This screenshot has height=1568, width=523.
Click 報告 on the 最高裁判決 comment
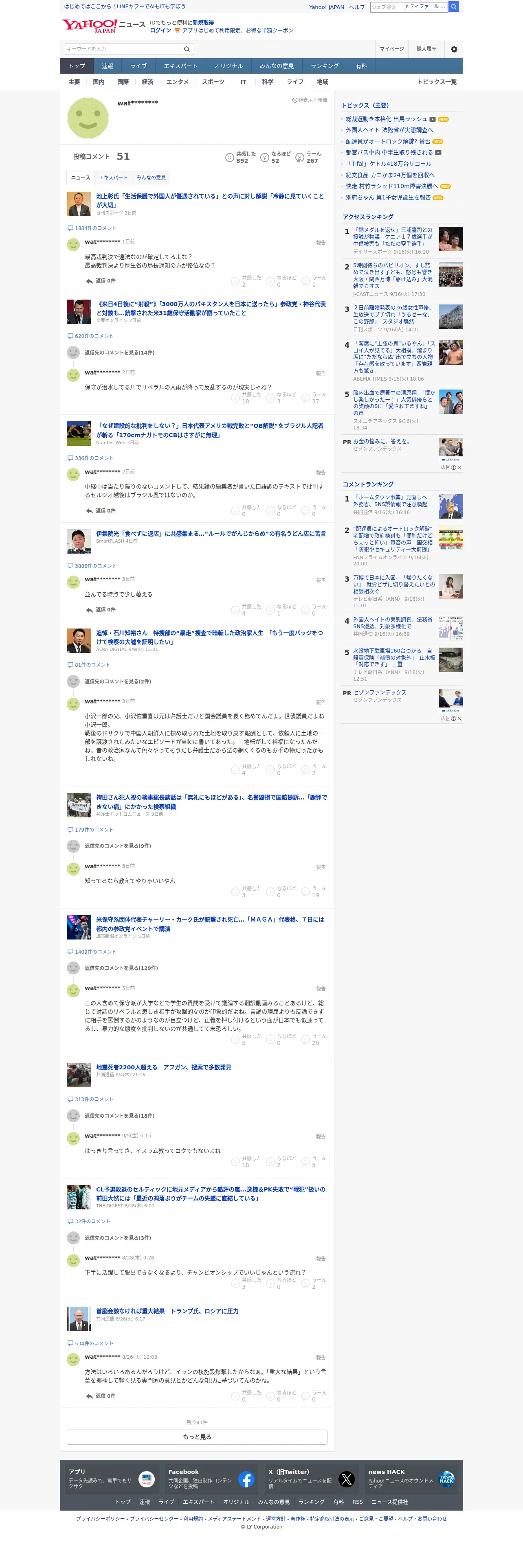(321, 243)
